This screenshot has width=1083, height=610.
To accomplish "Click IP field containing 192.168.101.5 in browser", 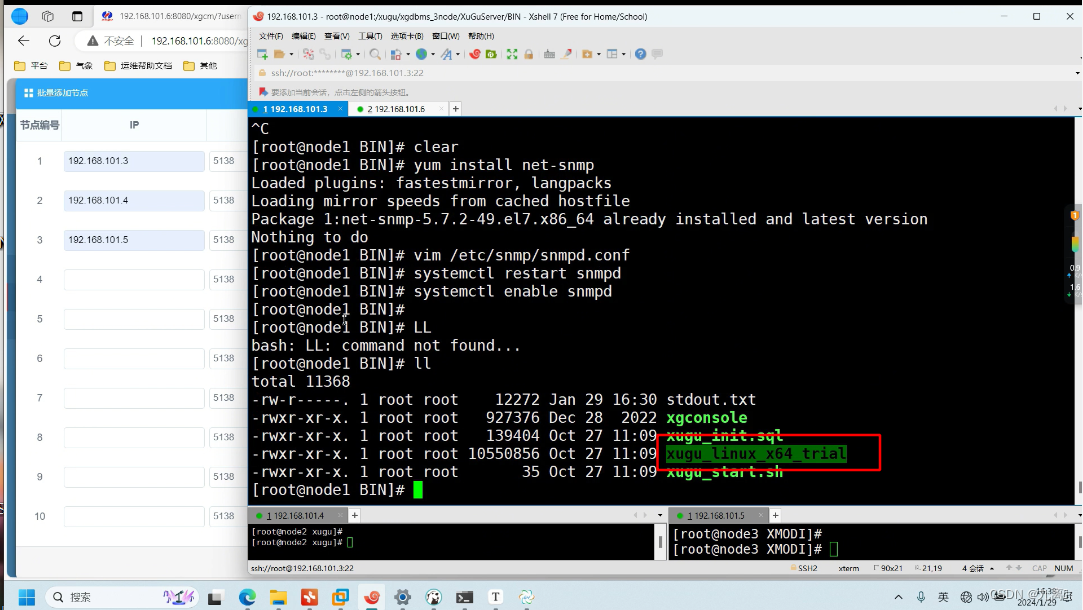I will pyautogui.click(x=134, y=240).
